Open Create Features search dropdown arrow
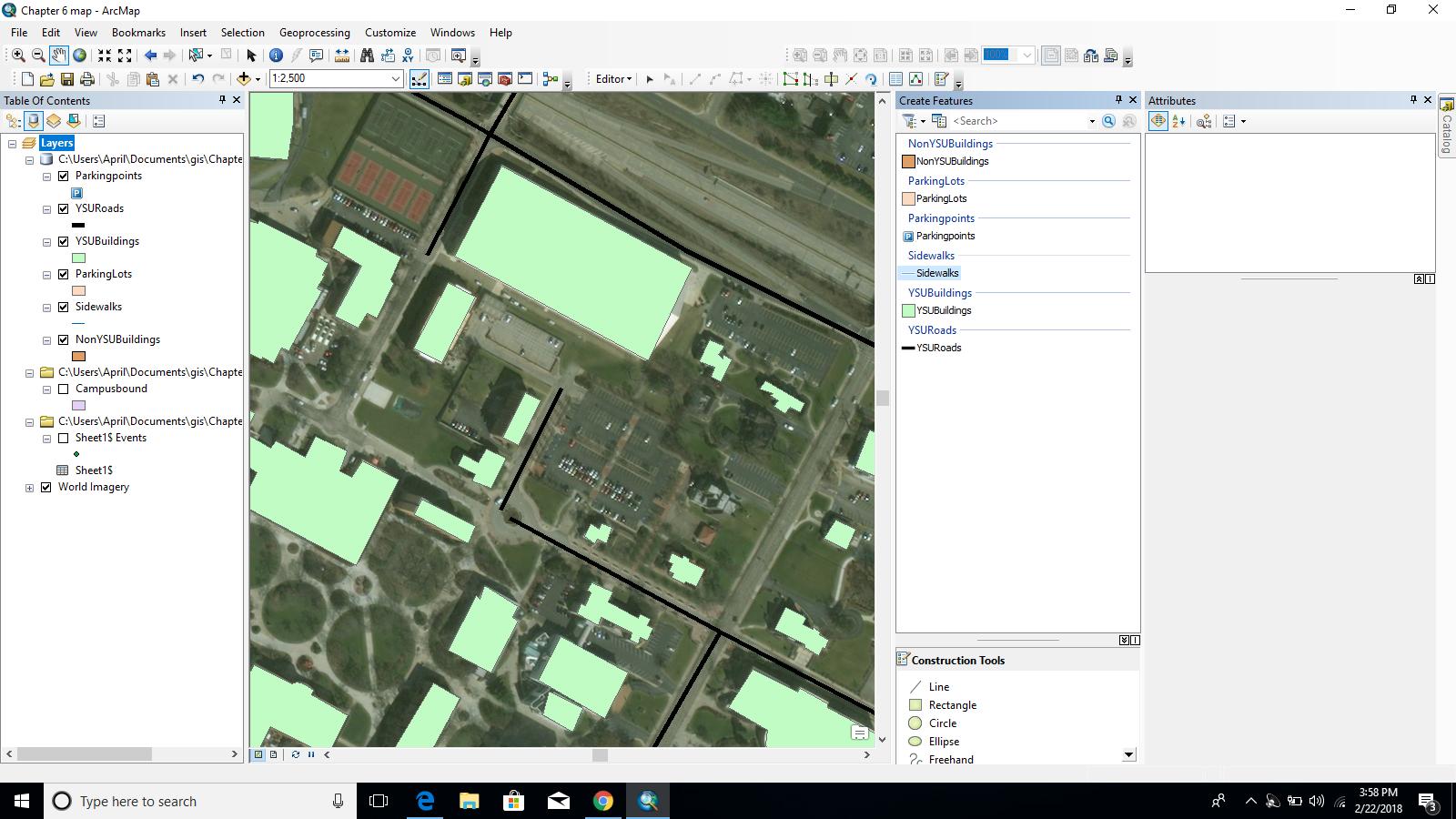 (1092, 121)
